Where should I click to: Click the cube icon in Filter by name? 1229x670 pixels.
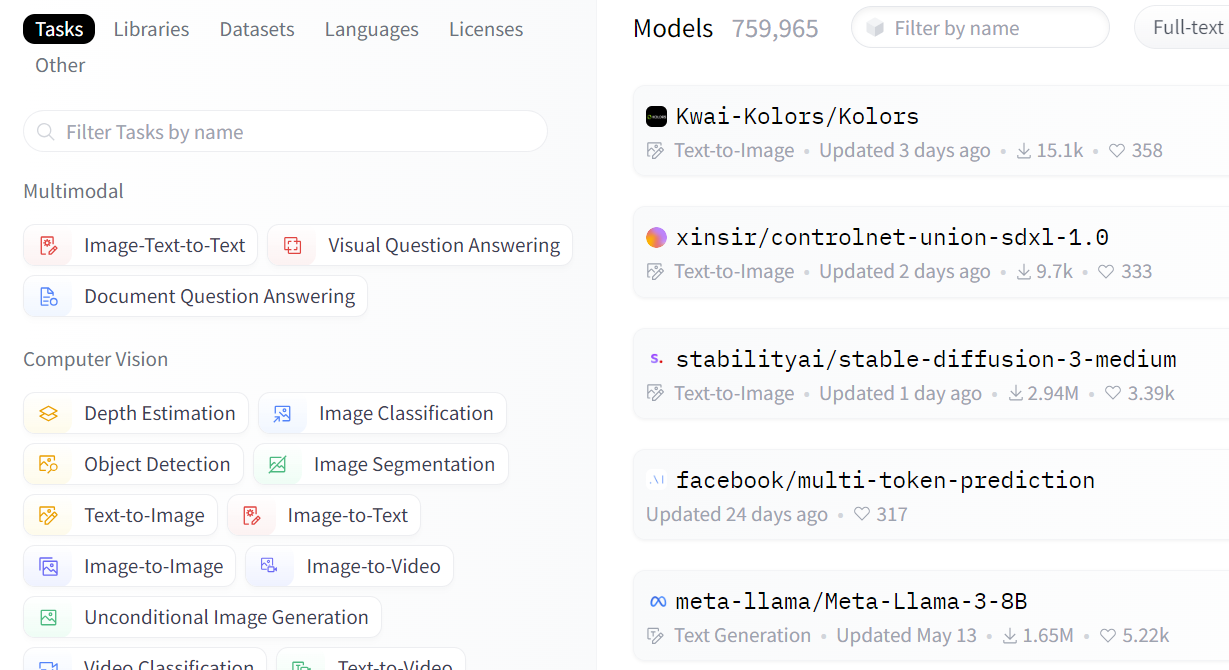point(875,28)
